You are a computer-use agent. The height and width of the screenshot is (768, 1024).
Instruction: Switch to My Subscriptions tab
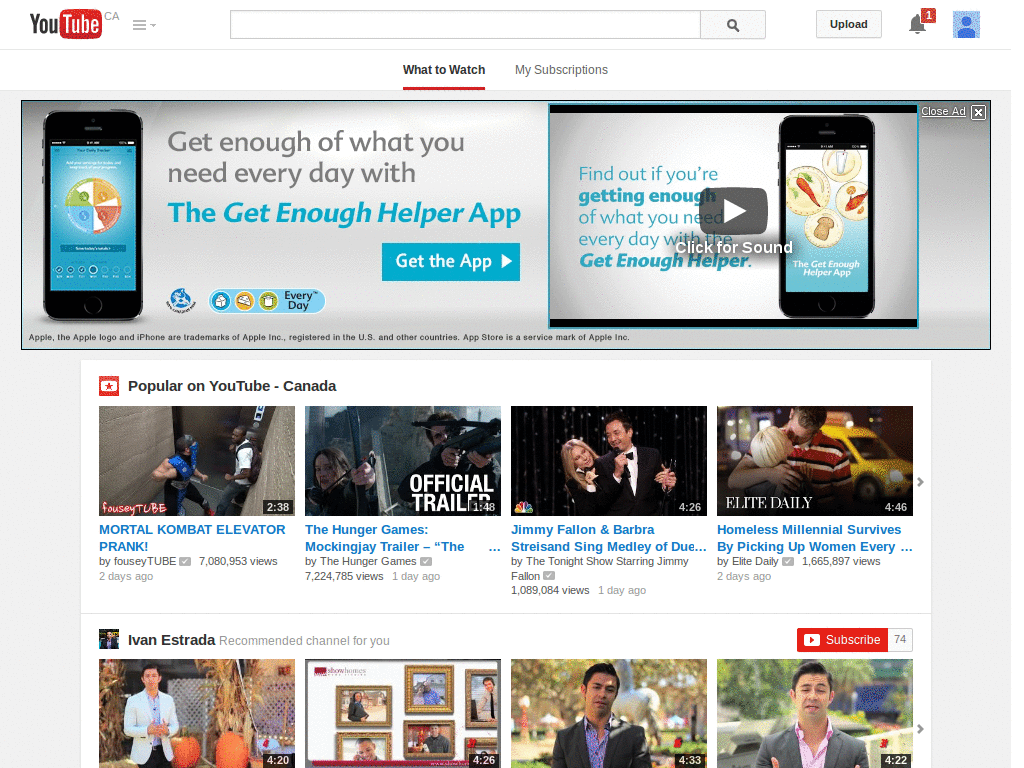click(x=561, y=70)
